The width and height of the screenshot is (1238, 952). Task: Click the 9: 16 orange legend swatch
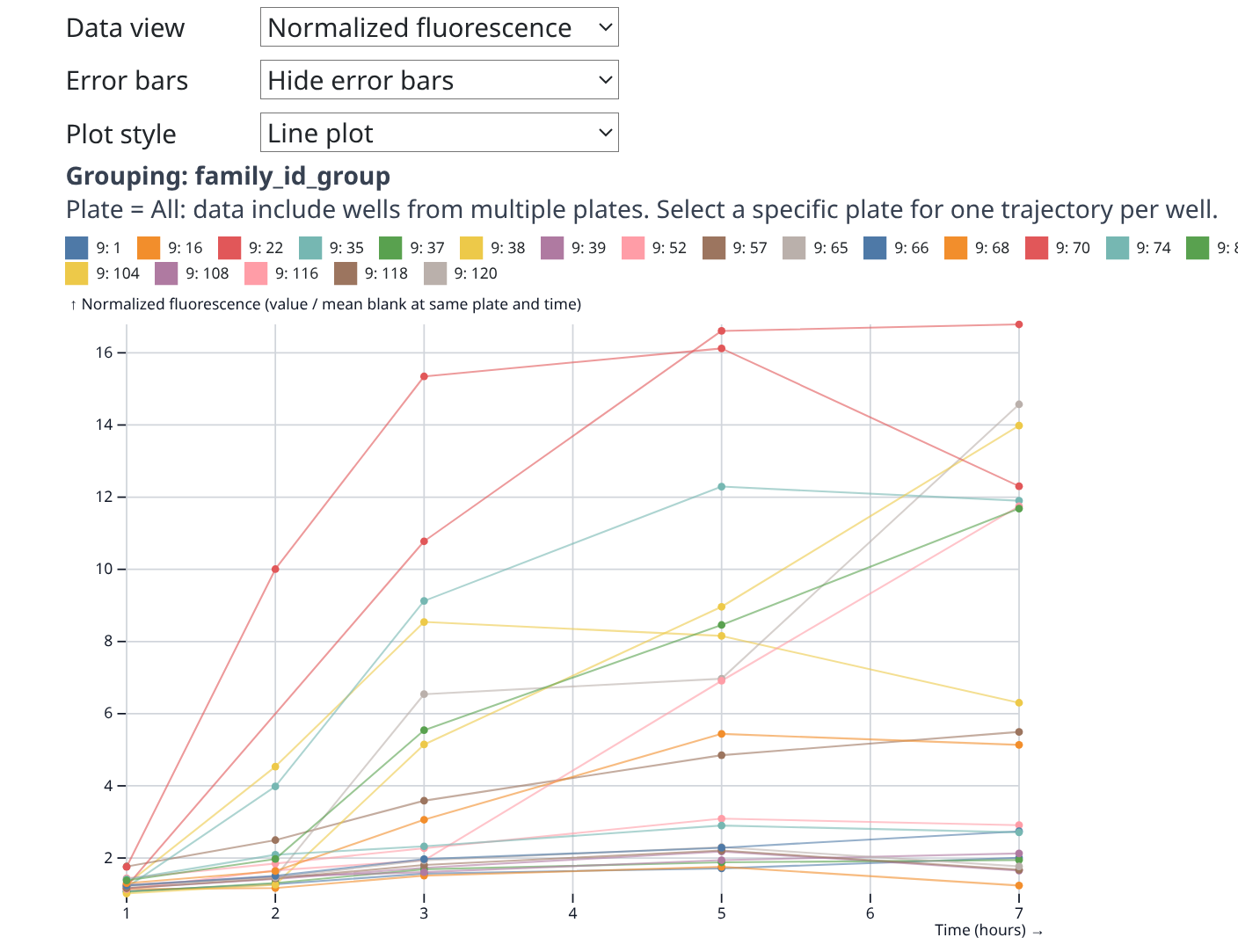click(149, 248)
